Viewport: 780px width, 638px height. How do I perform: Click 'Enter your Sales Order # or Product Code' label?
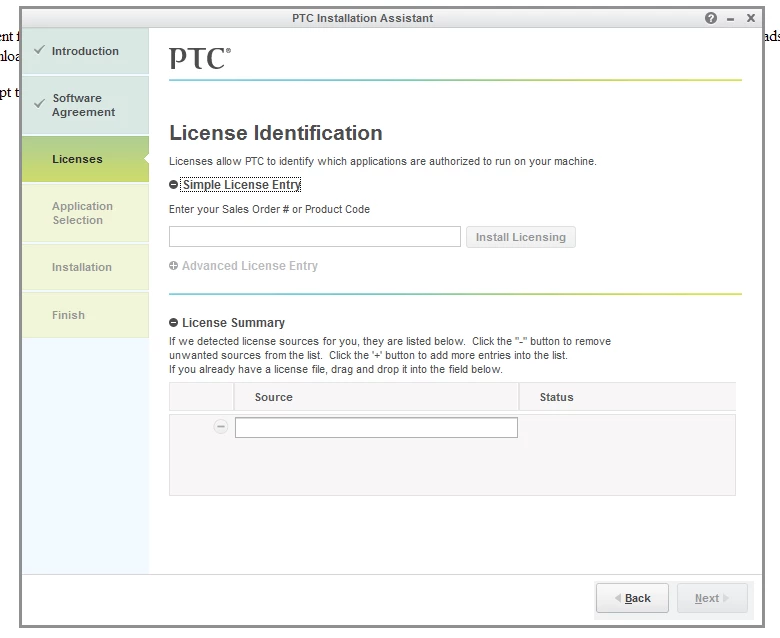(x=269, y=209)
